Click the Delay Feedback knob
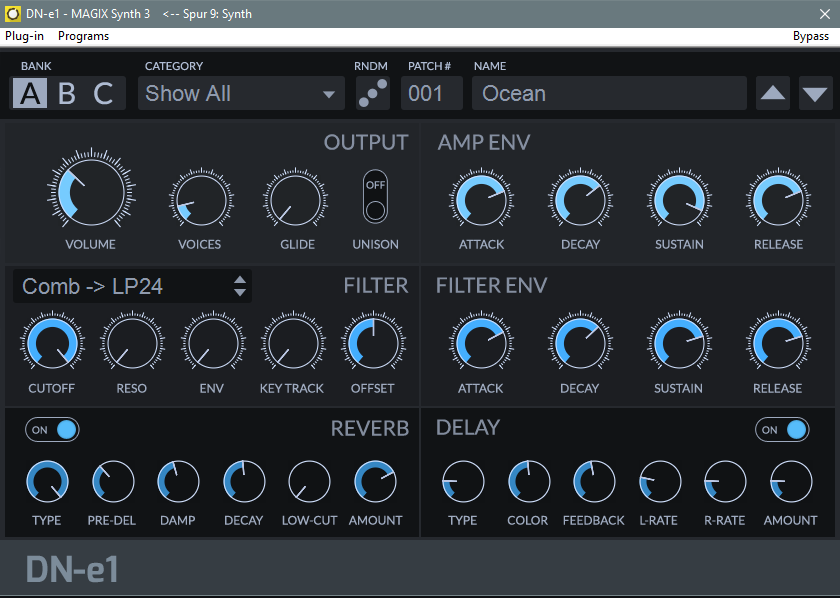 [594, 482]
